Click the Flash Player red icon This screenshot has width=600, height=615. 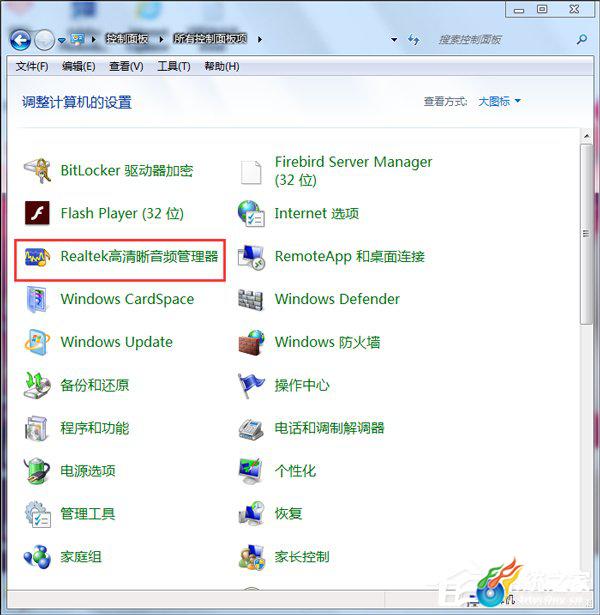(37, 213)
